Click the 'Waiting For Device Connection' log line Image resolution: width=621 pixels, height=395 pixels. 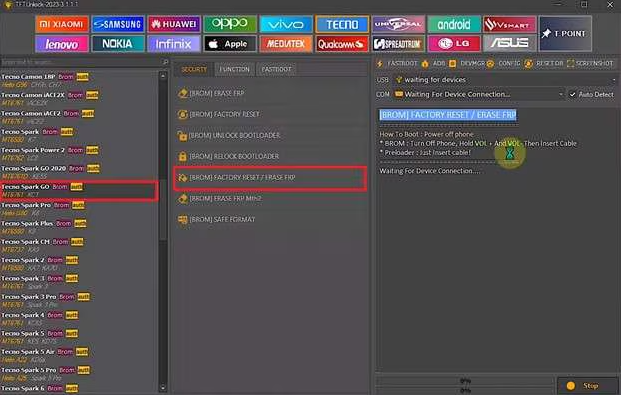coord(429,171)
